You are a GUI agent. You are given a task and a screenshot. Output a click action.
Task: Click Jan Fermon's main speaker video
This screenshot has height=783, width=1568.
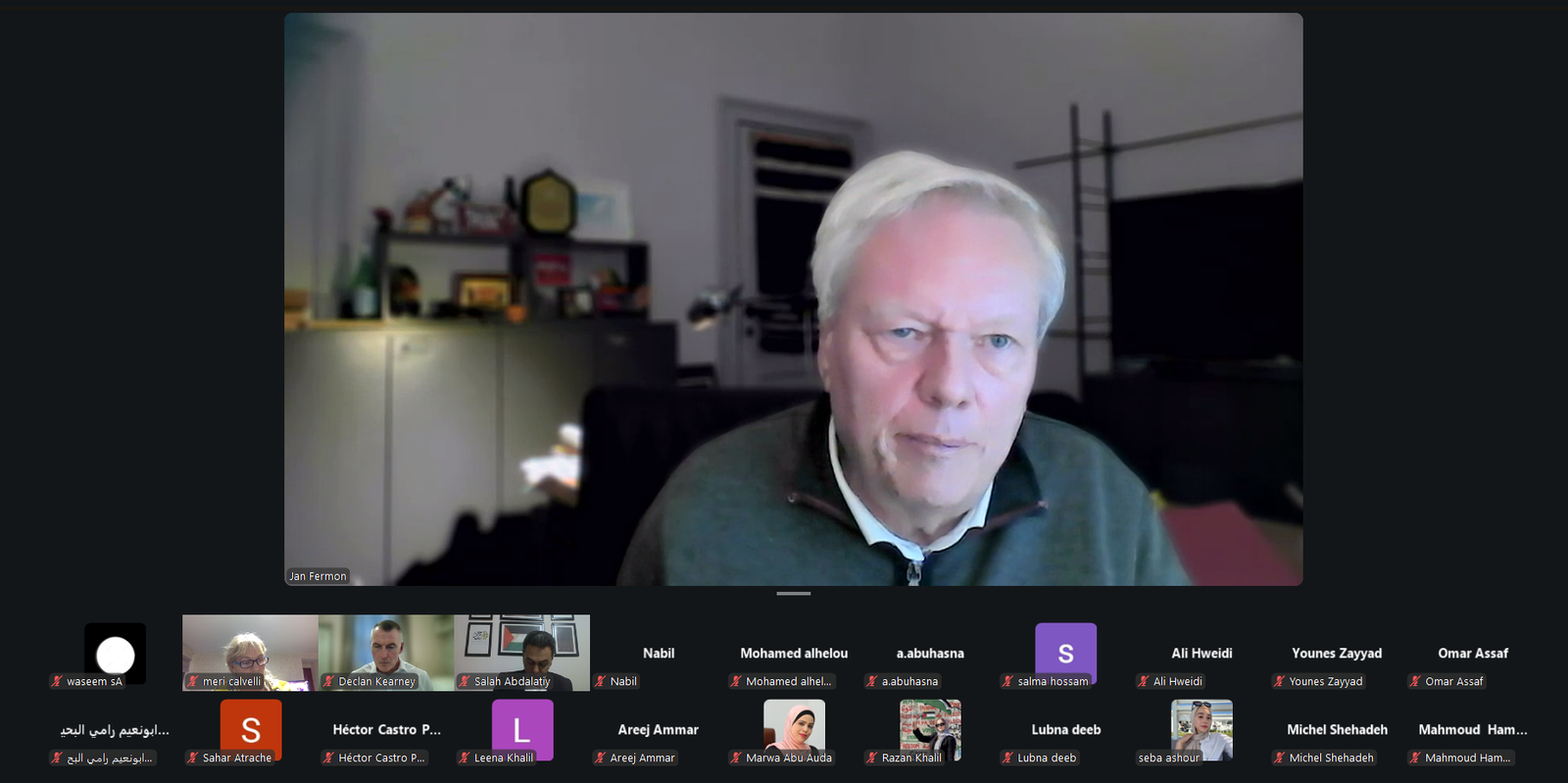(794, 299)
